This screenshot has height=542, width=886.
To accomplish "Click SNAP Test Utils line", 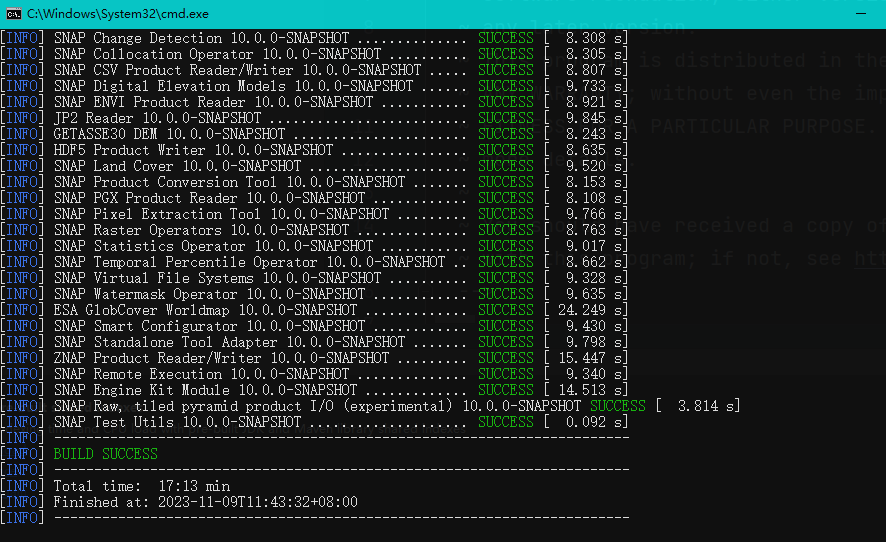I will click(314, 422).
